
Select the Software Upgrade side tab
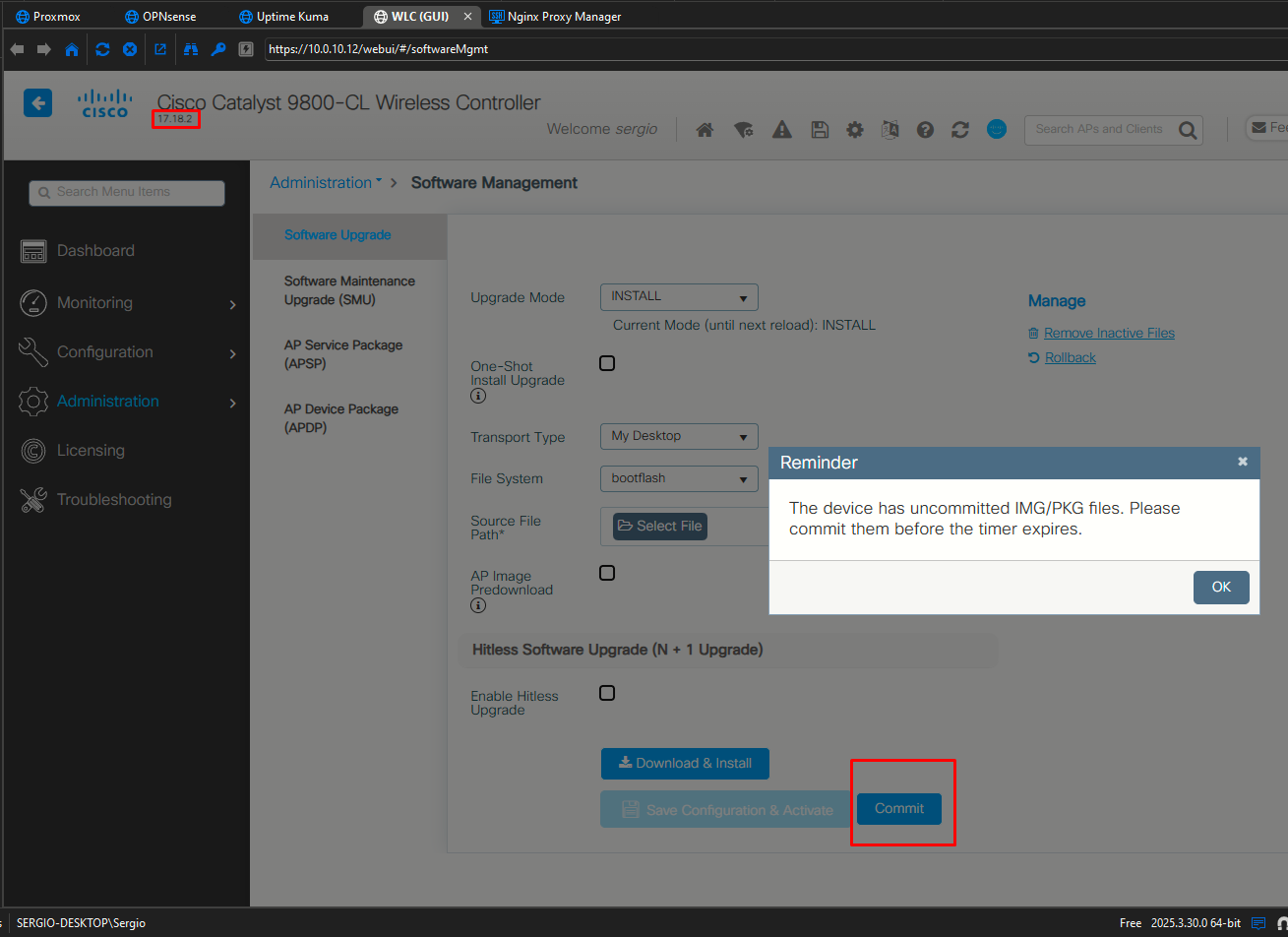[x=350, y=235]
